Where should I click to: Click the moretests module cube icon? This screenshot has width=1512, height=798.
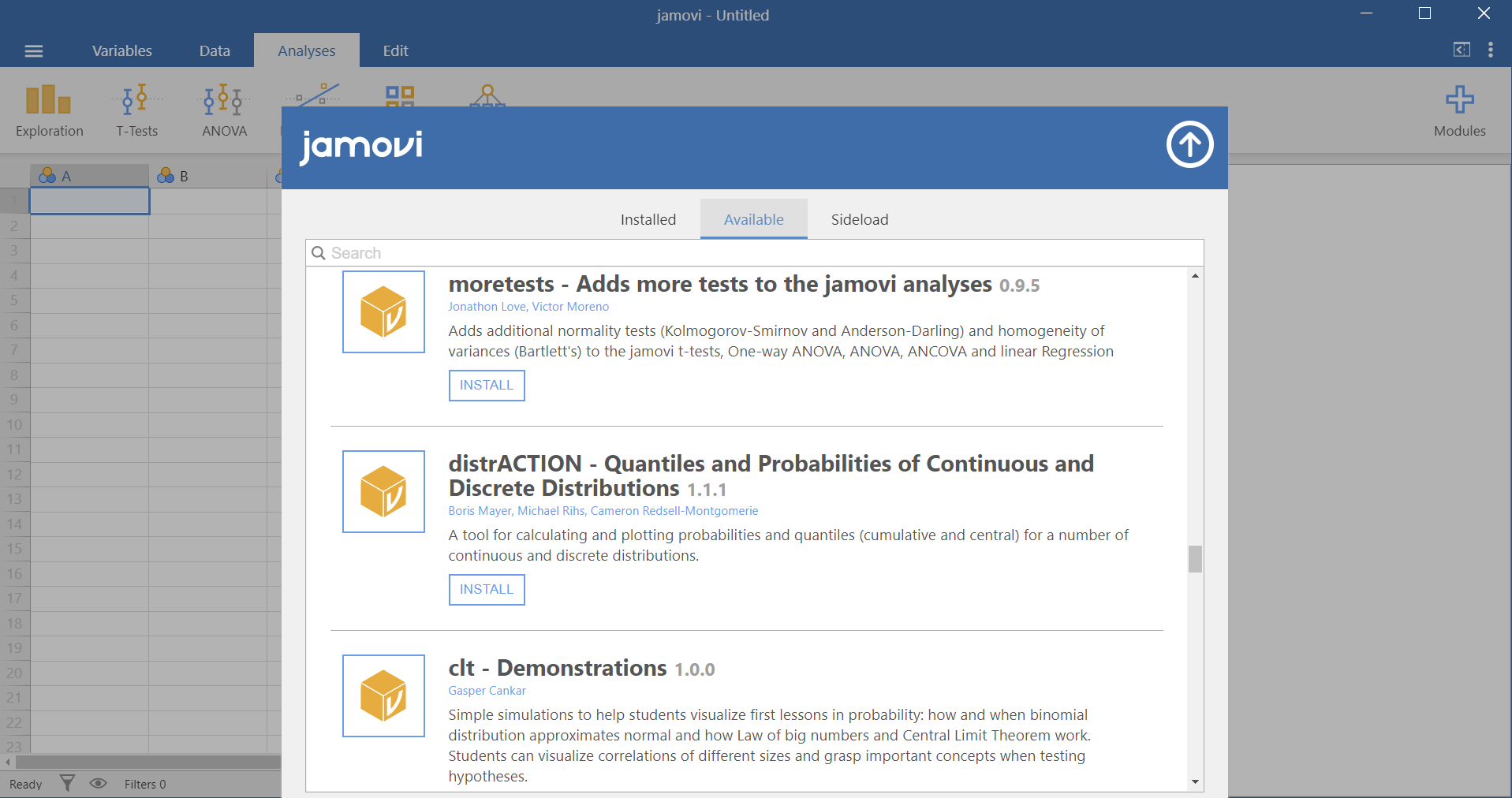click(383, 311)
